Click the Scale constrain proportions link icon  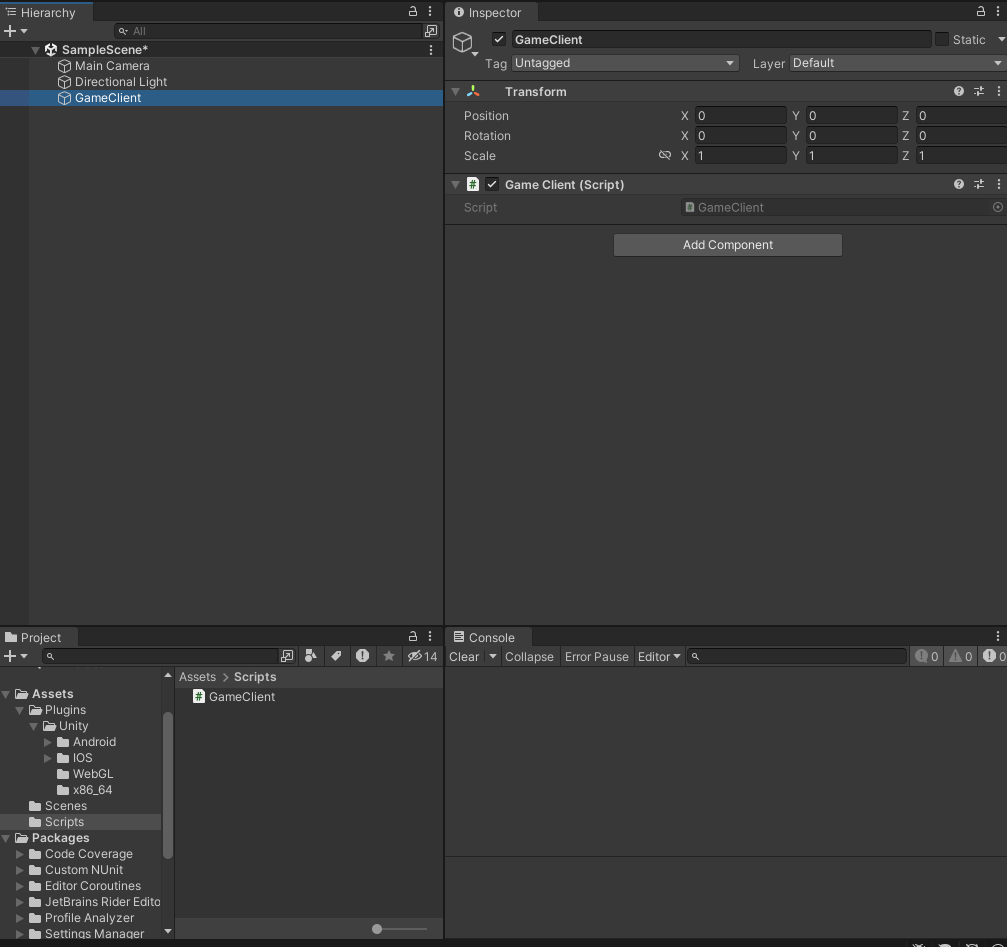(x=665, y=155)
